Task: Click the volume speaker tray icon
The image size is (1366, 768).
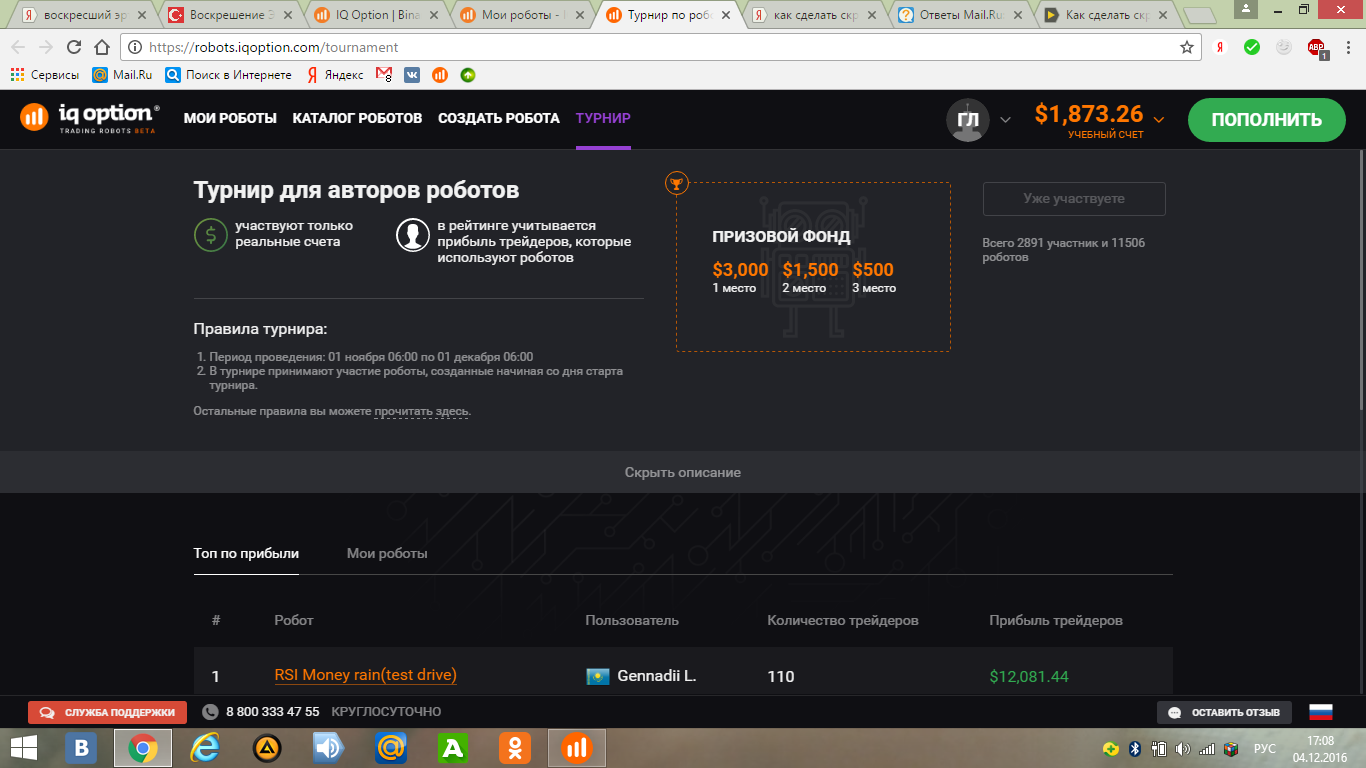Action: pyautogui.click(x=1183, y=748)
